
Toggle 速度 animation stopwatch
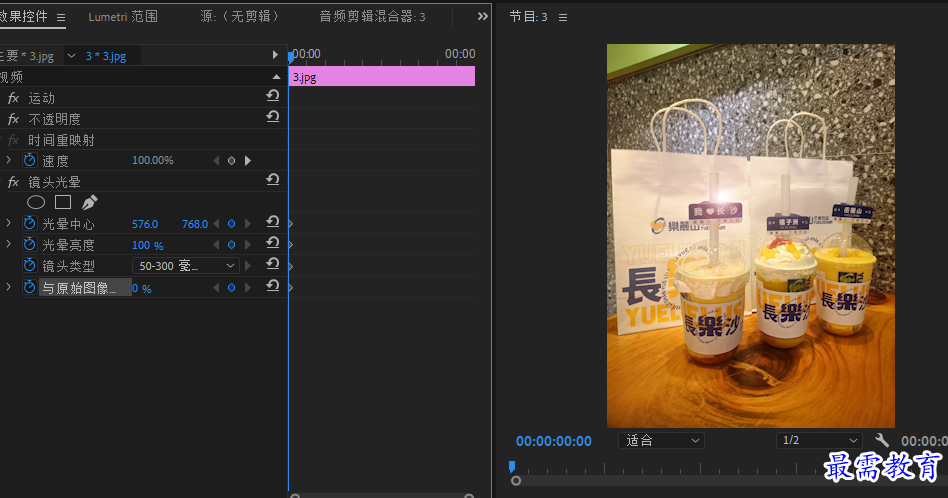click(x=29, y=160)
